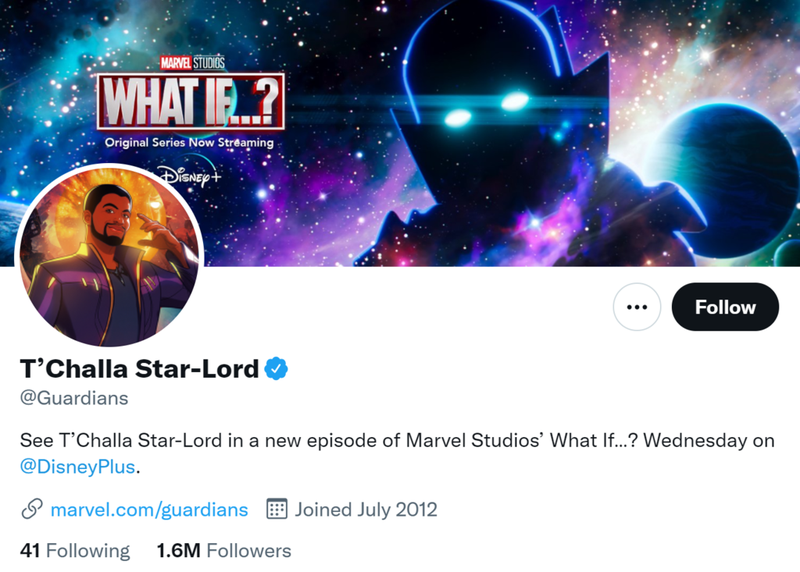This screenshot has height=572, width=800.
Task: Click the @Guardians handle text
Action: 74,398
